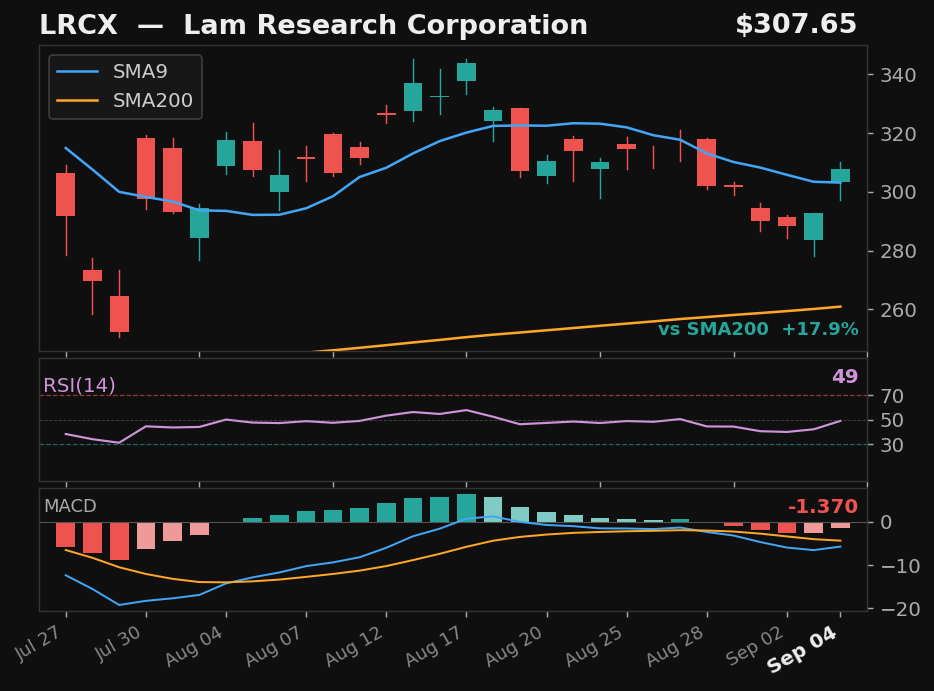The height and width of the screenshot is (691, 934).
Task: Click the 320 price axis label
Action: click(x=898, y=134)
